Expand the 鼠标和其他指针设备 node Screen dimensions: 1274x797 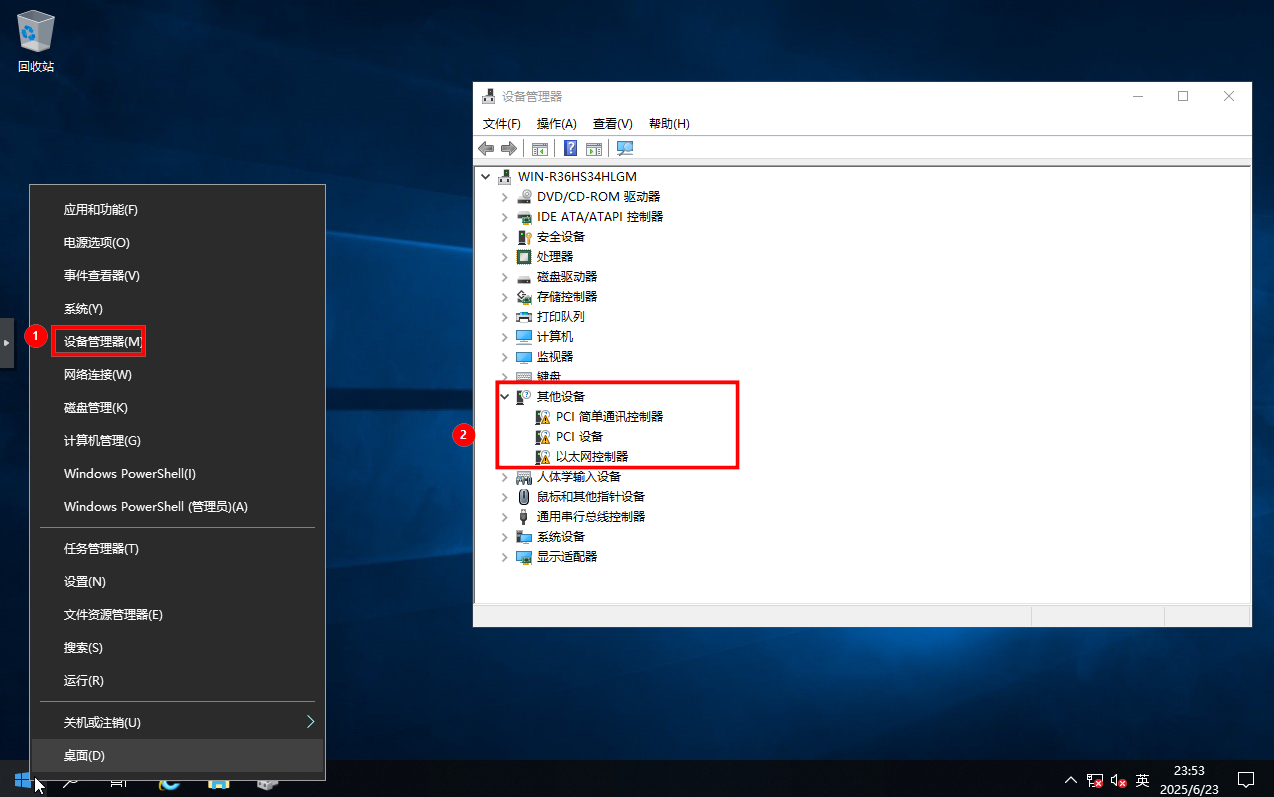[x=505, y=497]
